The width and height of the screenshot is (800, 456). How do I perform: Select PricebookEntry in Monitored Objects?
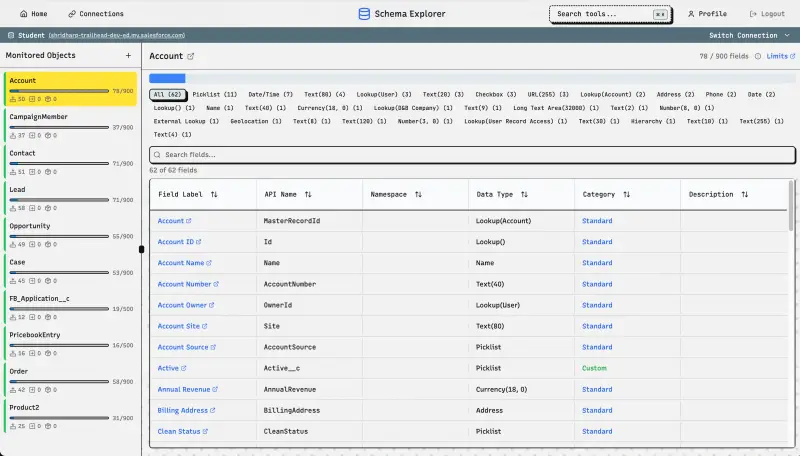tap(70, 343)
